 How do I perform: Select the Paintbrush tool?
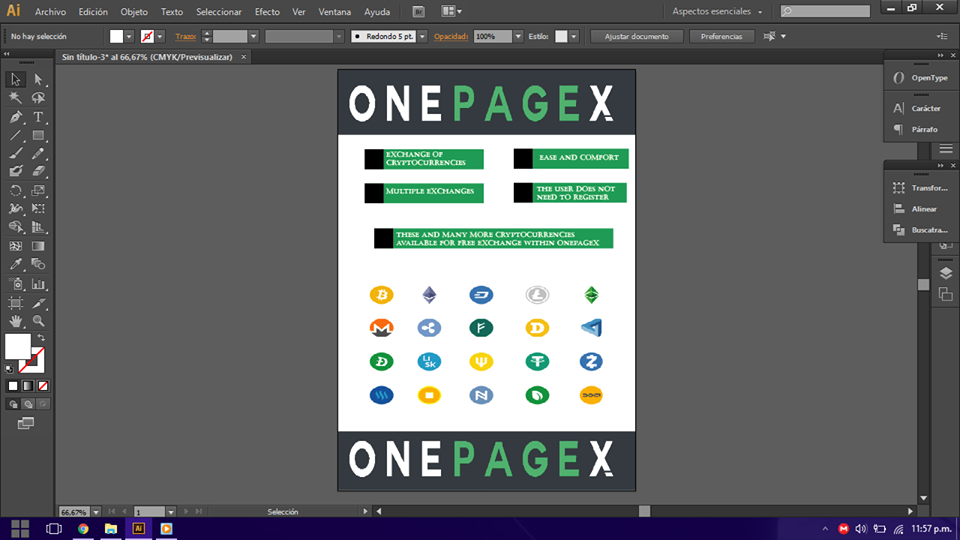click(15, 154)
